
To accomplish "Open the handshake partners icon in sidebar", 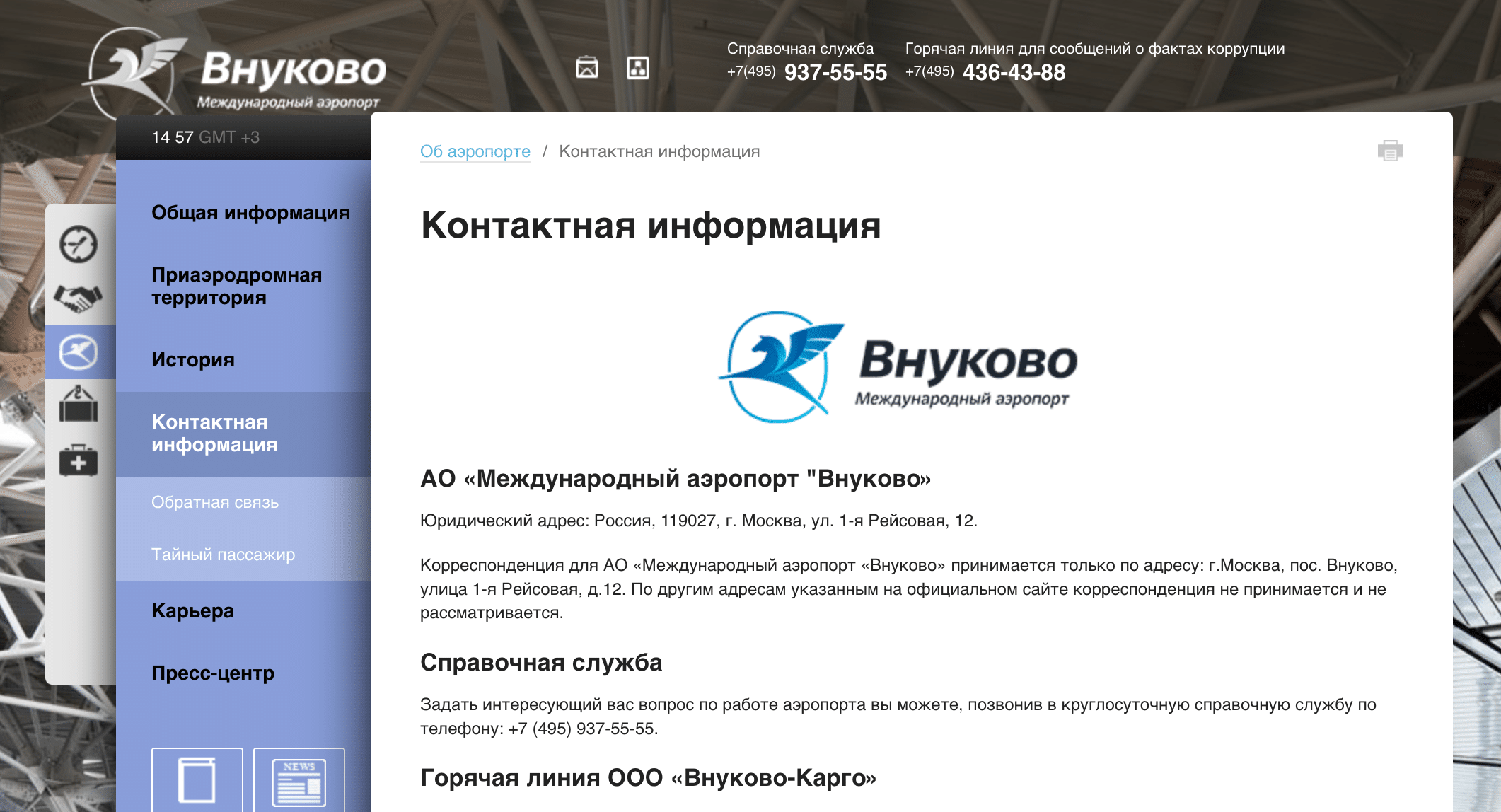I will pos(79,298).
